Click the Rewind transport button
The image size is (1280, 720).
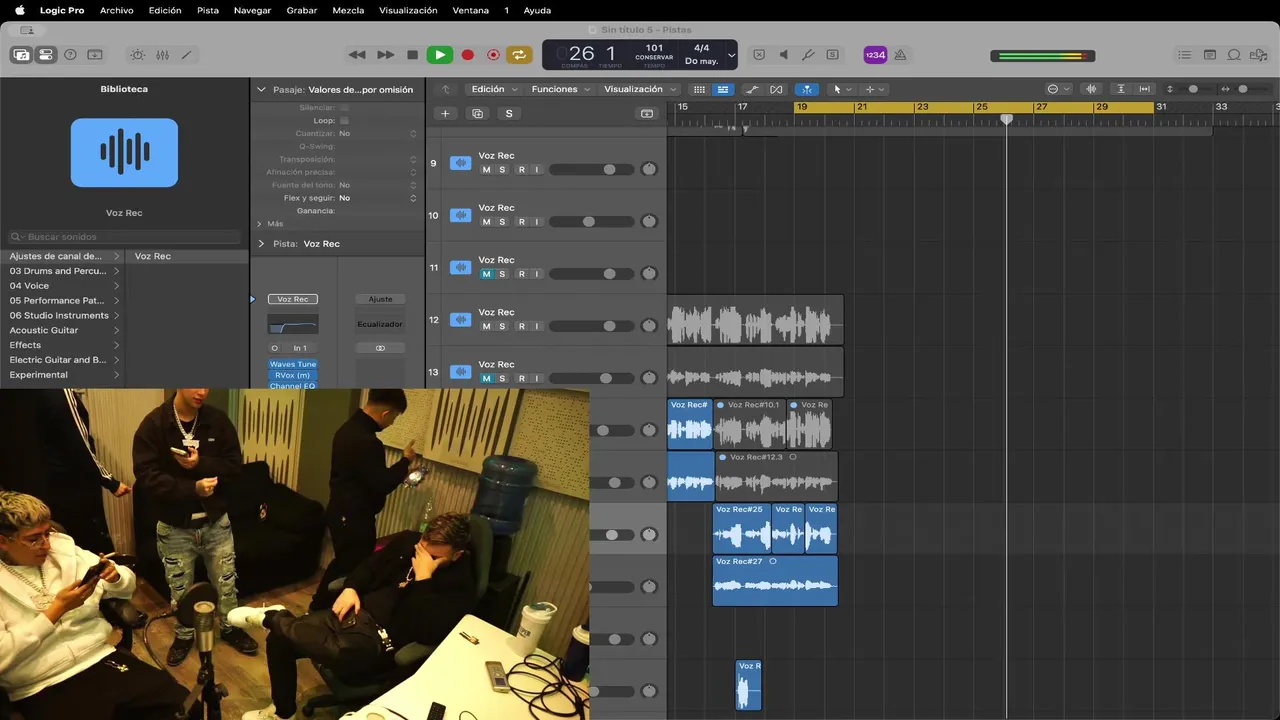click(357, 55)
